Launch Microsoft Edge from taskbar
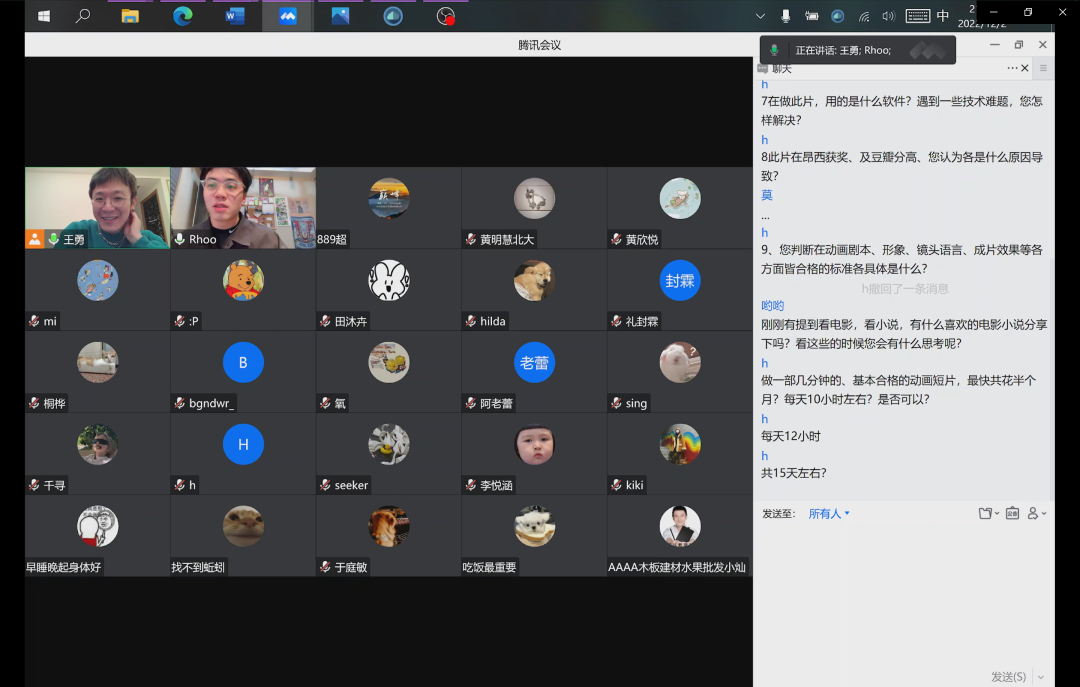 [x=183, y=16]
